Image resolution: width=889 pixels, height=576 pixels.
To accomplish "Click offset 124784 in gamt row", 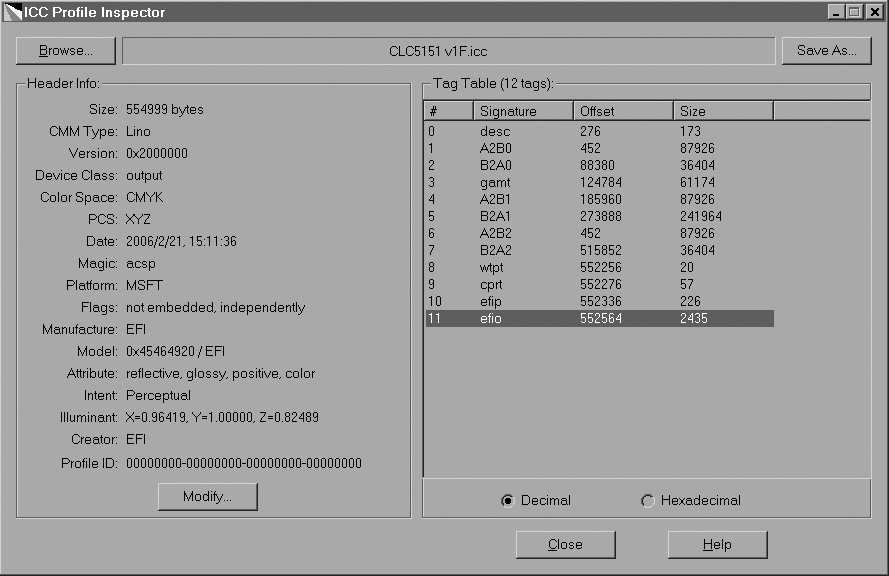I will pos(600,183).
